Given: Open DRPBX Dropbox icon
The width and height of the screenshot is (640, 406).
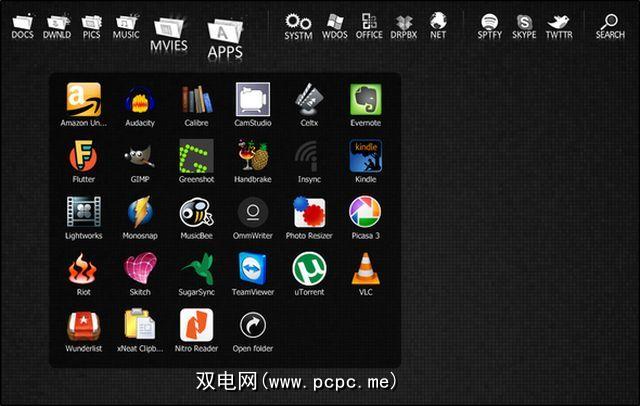Looking at the screenshot, I should click(x=404, y=26).
